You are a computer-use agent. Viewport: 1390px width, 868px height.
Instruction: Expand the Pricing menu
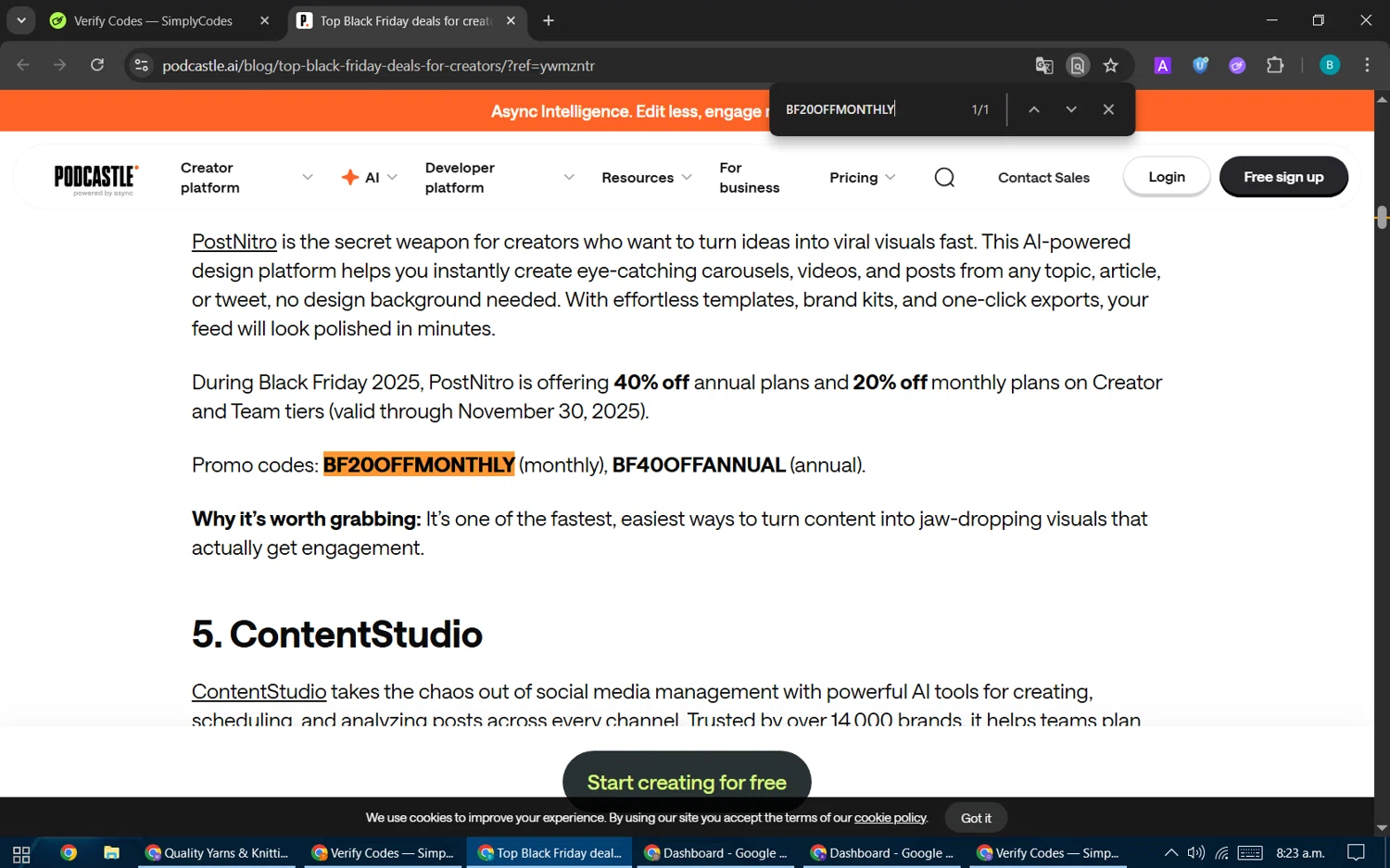(x=863, y=177)
